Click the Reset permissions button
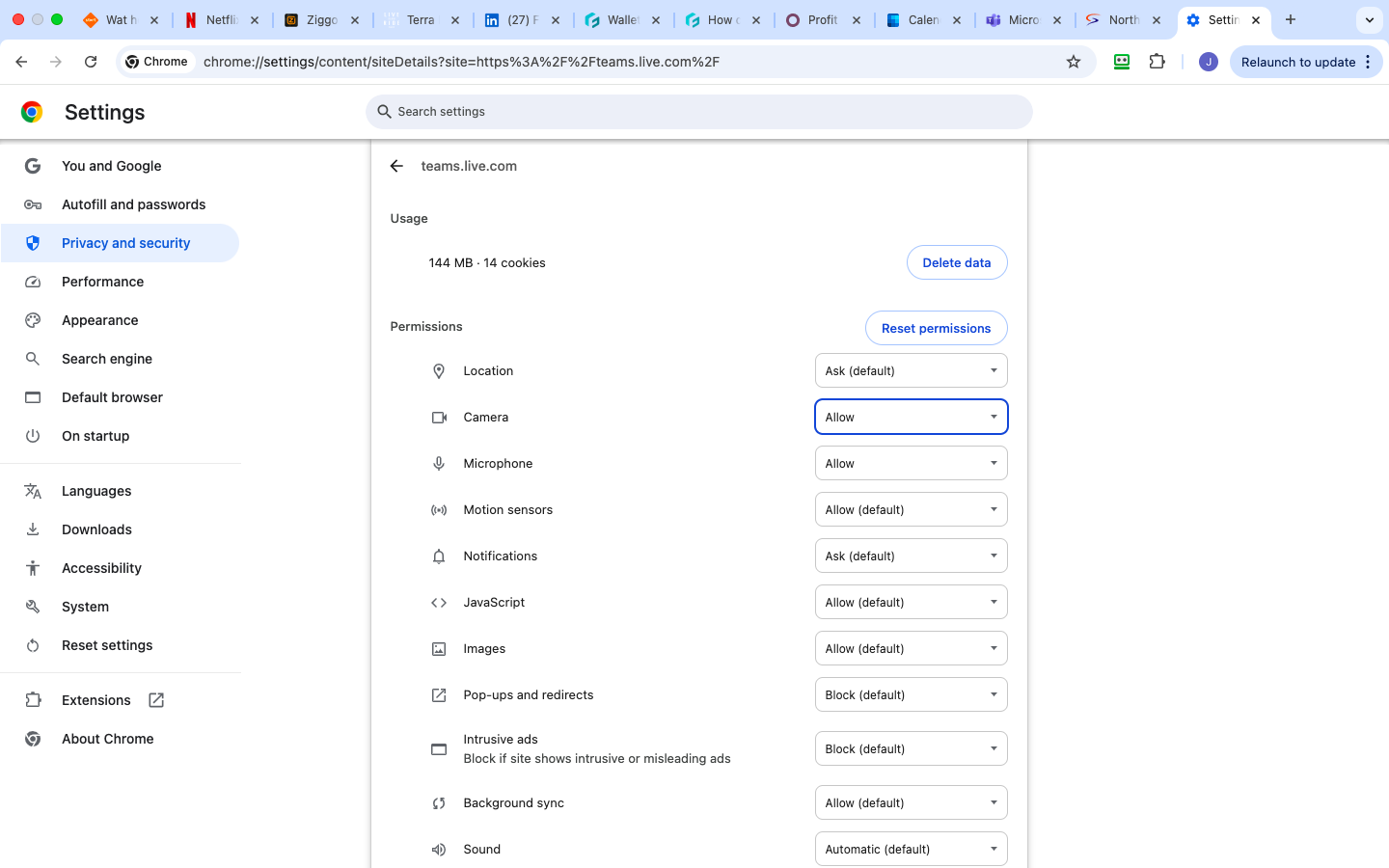 936,328
